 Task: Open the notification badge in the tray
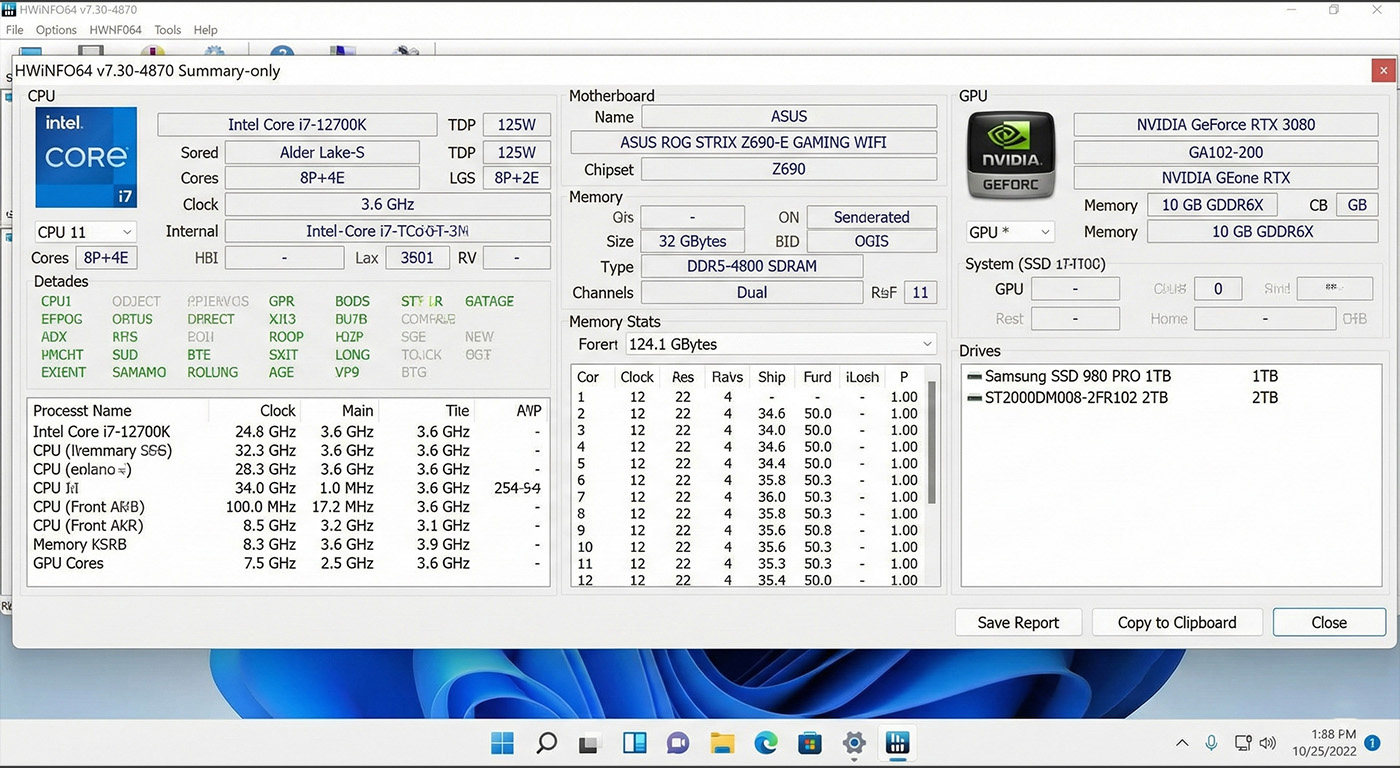(x=1373, y=743)
